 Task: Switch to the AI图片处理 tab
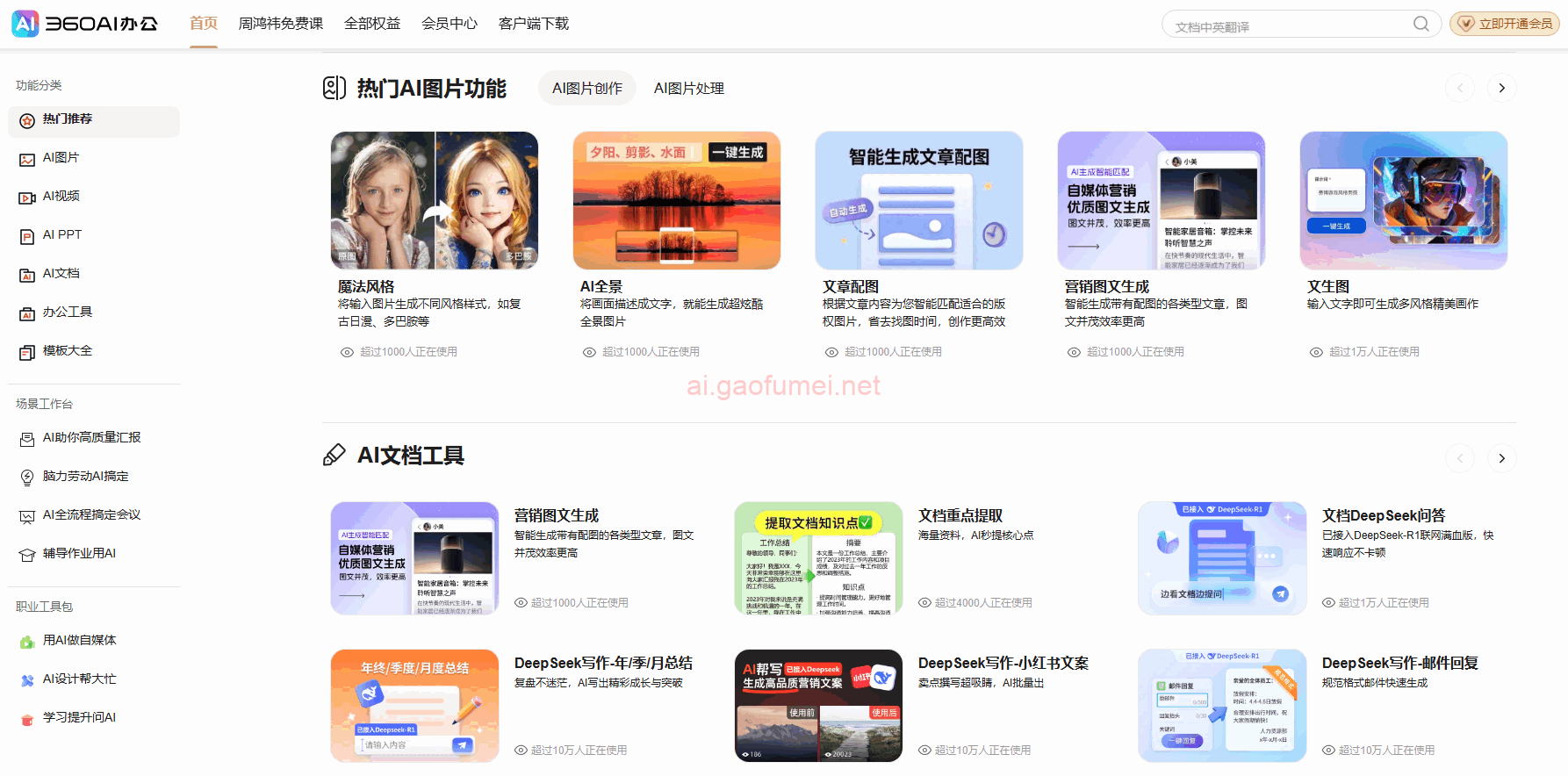coord(688,89)
